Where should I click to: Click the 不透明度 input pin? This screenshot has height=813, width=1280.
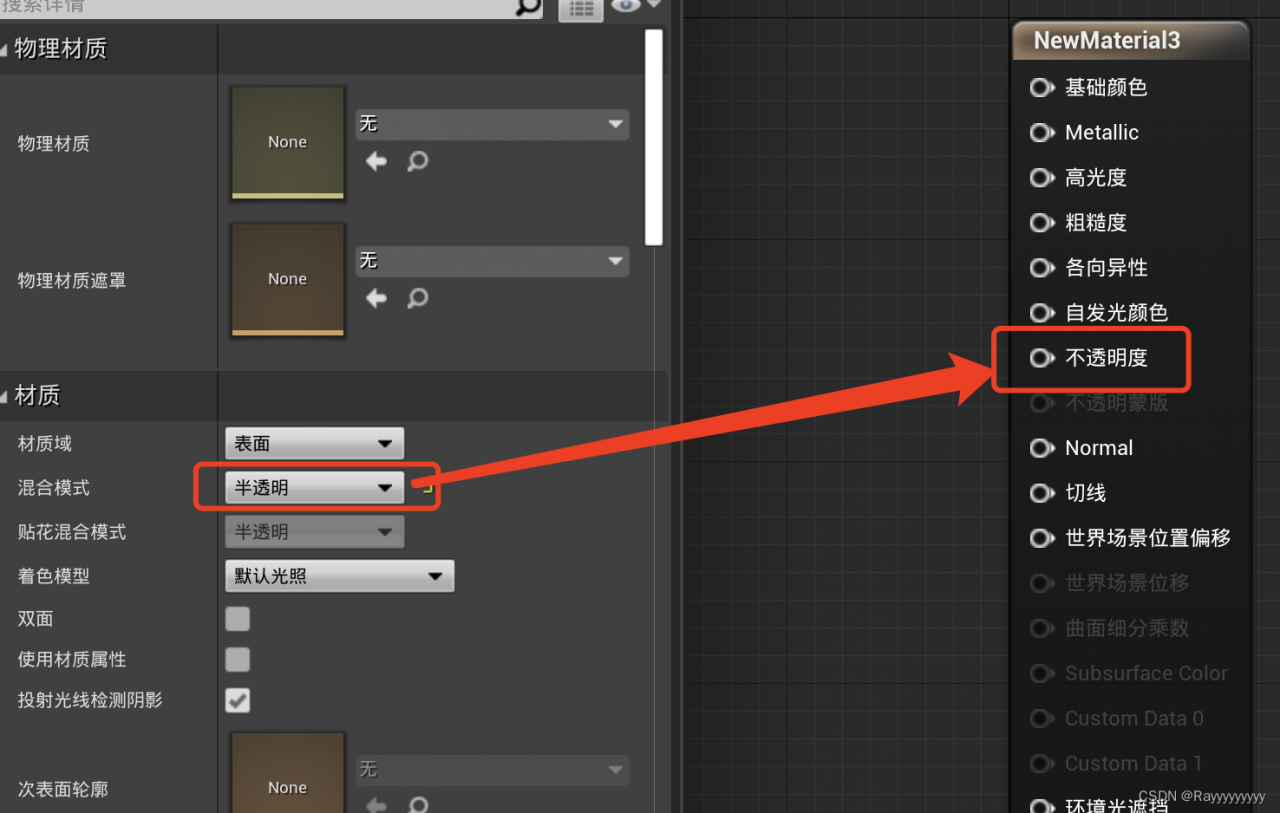(1042, 358)
